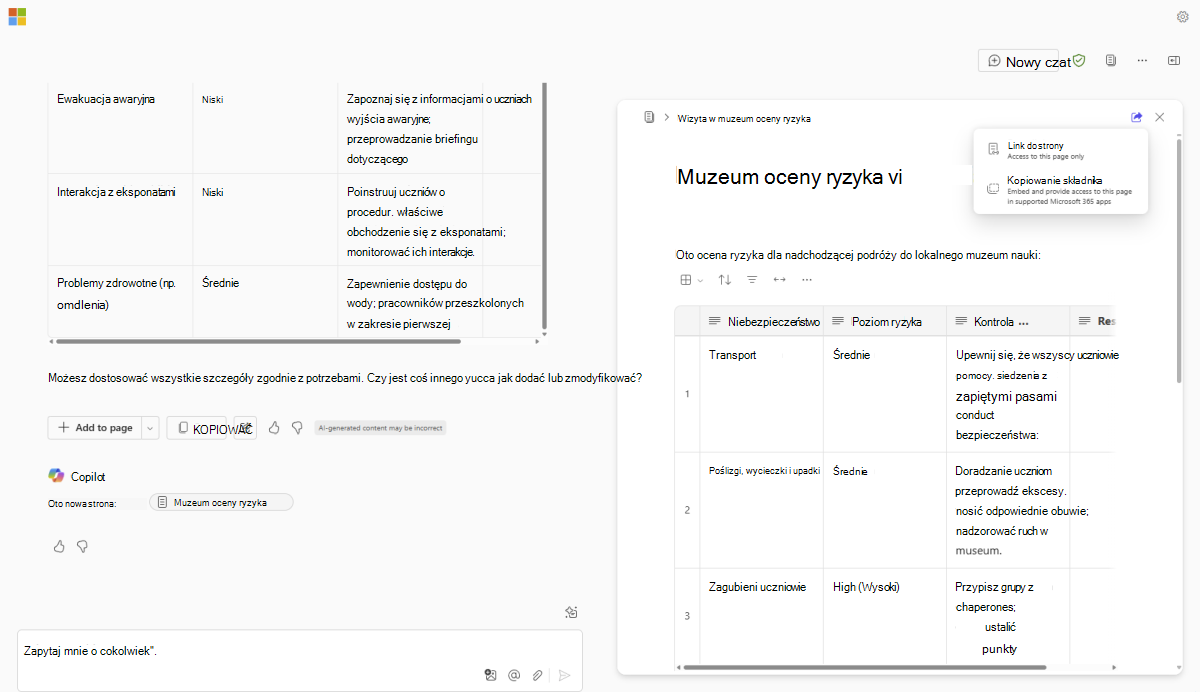This screenshot has width=1200, height=692.
Task: Select the add image icon near chat input
Action: (x=490, y=675)
